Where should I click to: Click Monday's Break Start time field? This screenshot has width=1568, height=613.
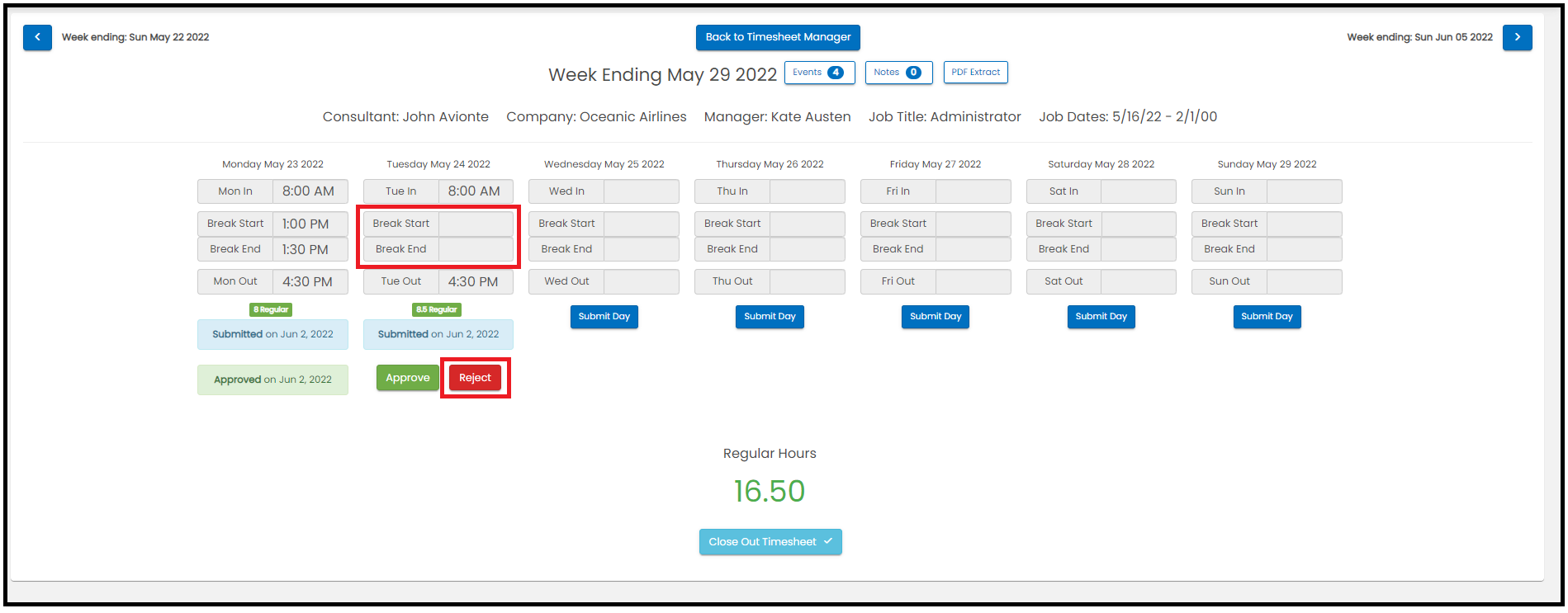click(310, 224)
